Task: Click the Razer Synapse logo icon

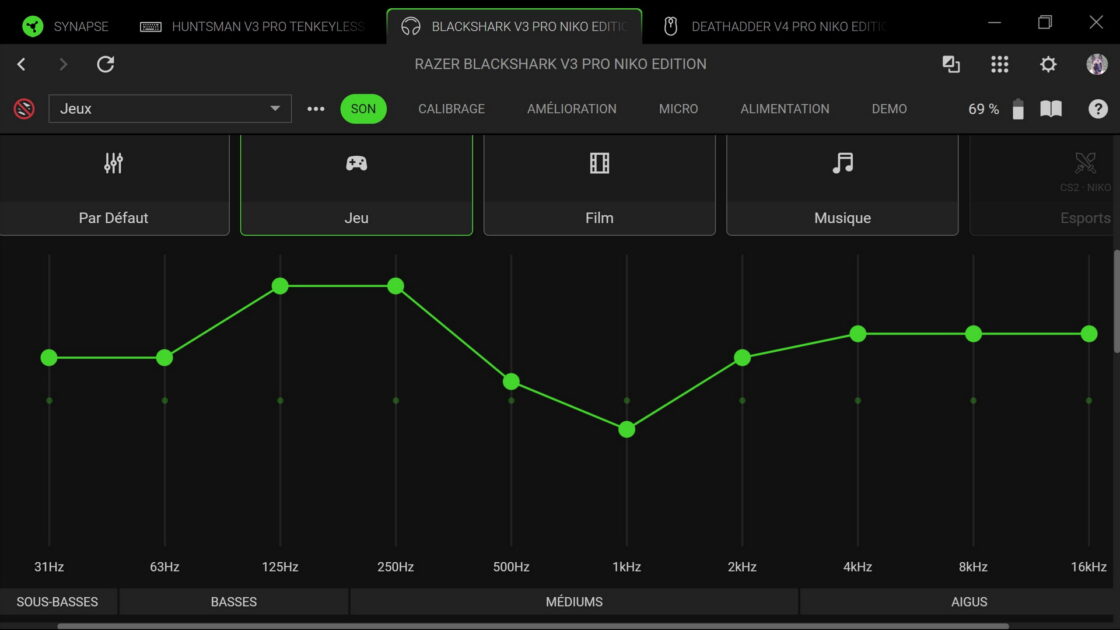Action: [32, 26]
